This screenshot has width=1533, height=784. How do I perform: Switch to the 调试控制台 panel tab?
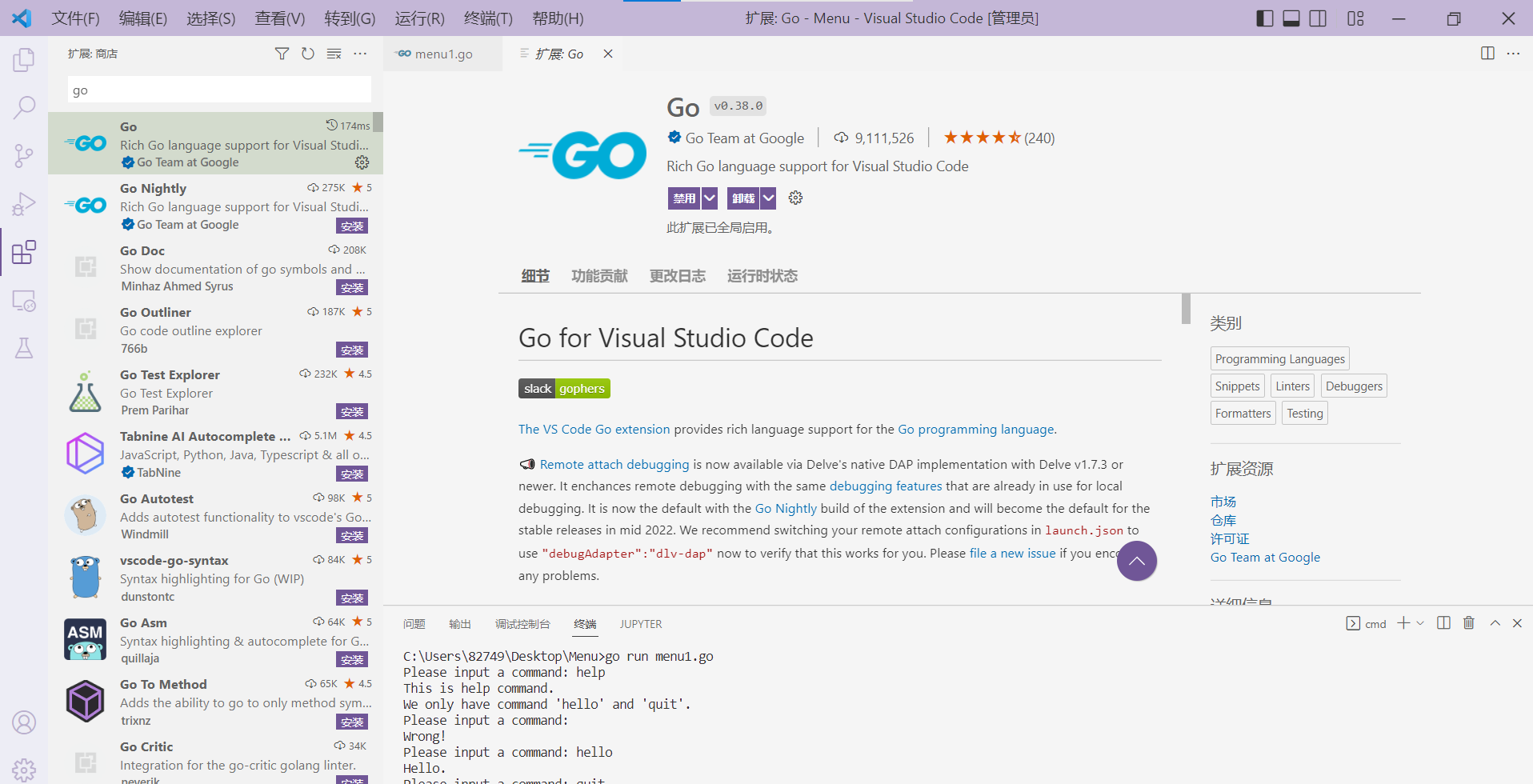(x=522, y=624)
